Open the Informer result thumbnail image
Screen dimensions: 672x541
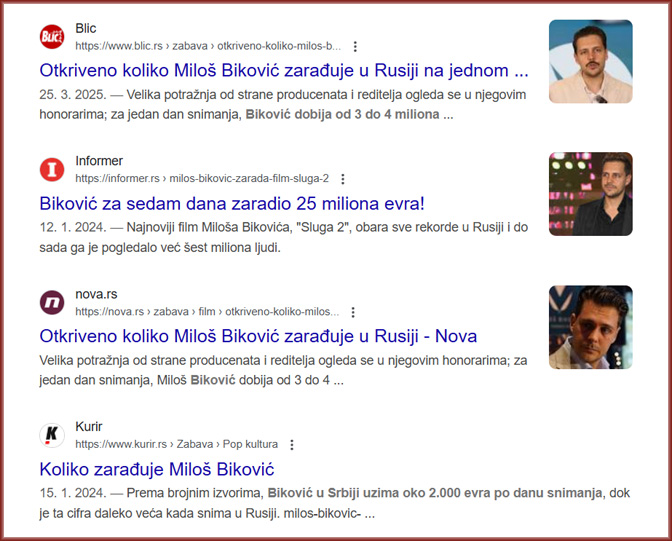pyautogui.click(x=591, y=194)
